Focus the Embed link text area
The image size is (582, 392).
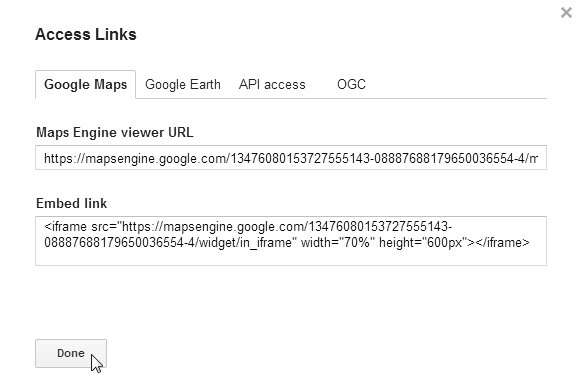[x=291, y=241]
